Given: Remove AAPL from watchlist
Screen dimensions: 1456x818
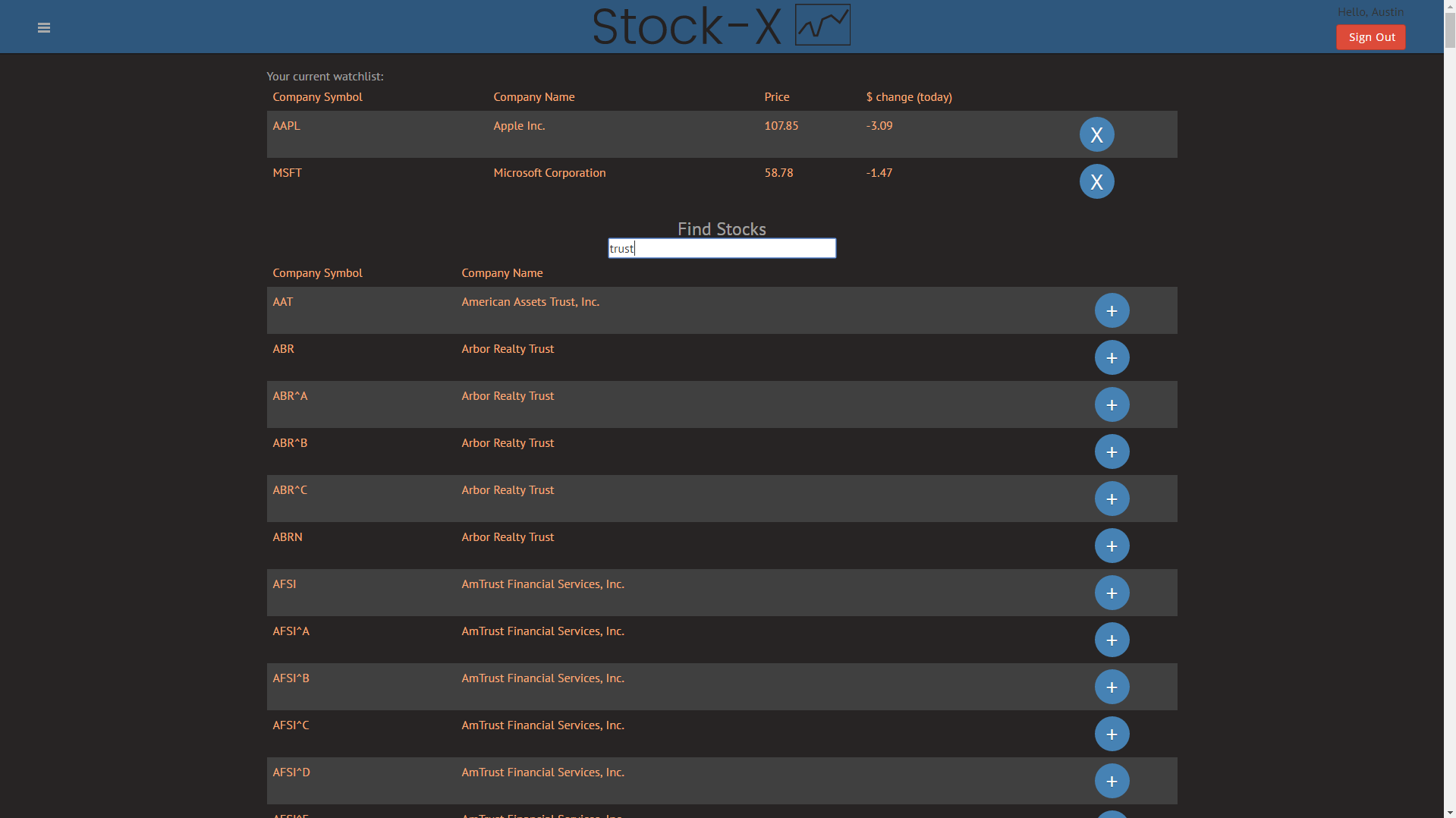Looking at the screenshot, I should (x=1096, y=134).
